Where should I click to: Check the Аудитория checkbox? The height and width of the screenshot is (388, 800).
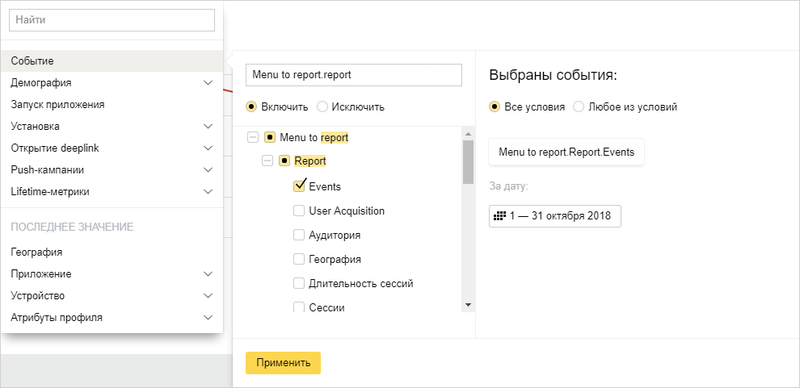pos(299,235)
